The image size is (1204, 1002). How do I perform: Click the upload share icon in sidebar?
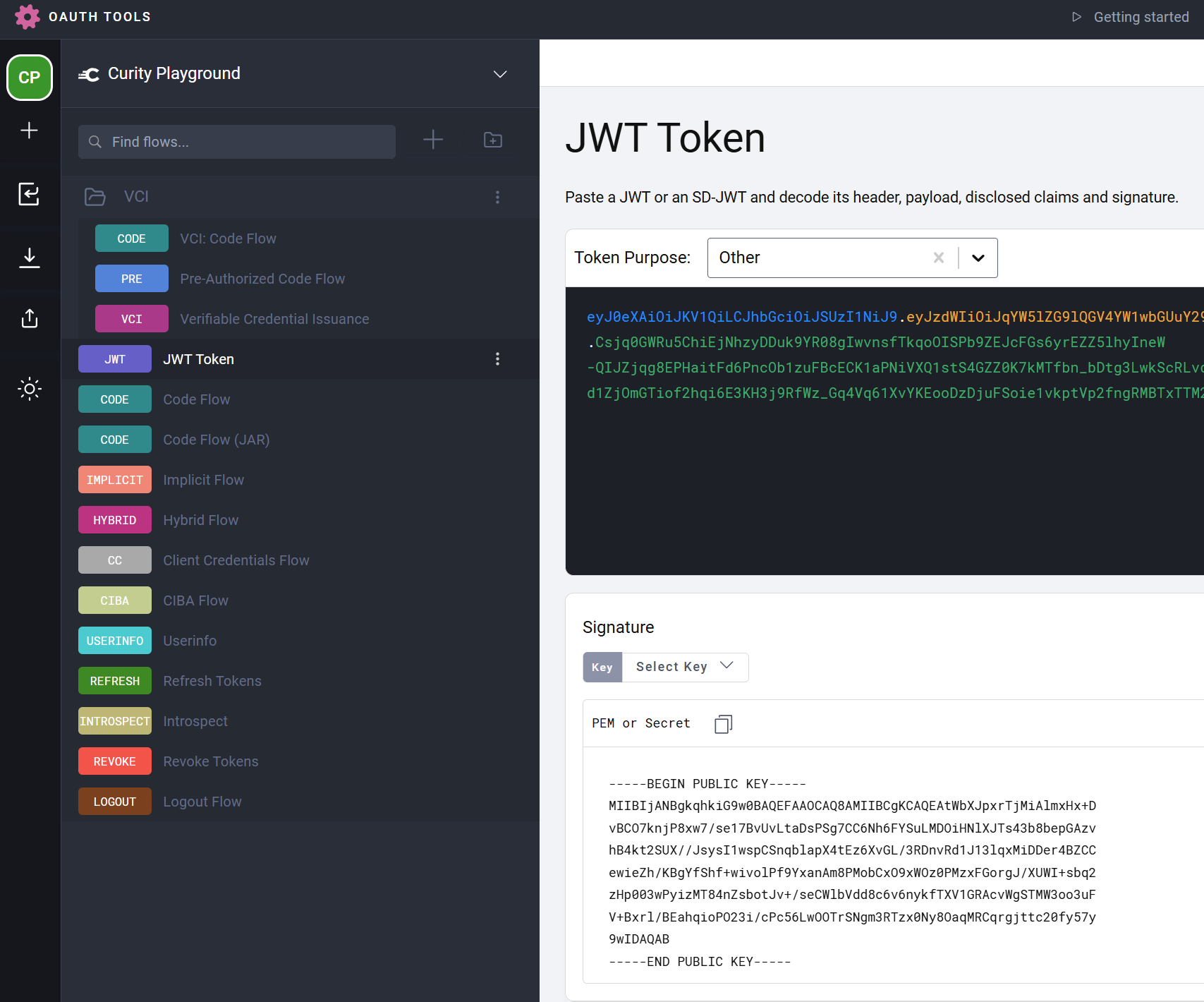[30, 318]
